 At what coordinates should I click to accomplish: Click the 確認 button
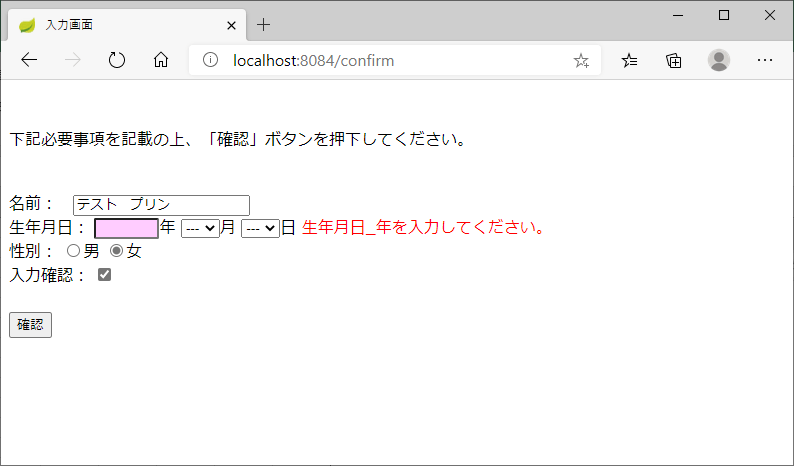[x=30, y=325]
